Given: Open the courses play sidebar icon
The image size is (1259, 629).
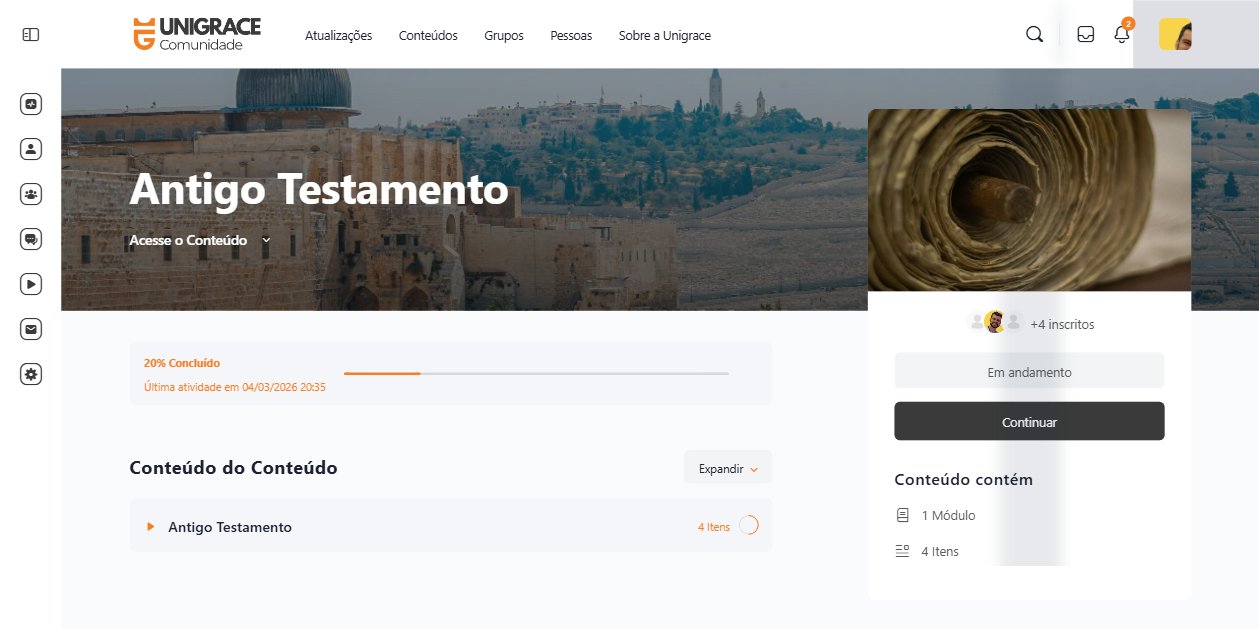Looking at the screenshot, I should click(31, 284).
